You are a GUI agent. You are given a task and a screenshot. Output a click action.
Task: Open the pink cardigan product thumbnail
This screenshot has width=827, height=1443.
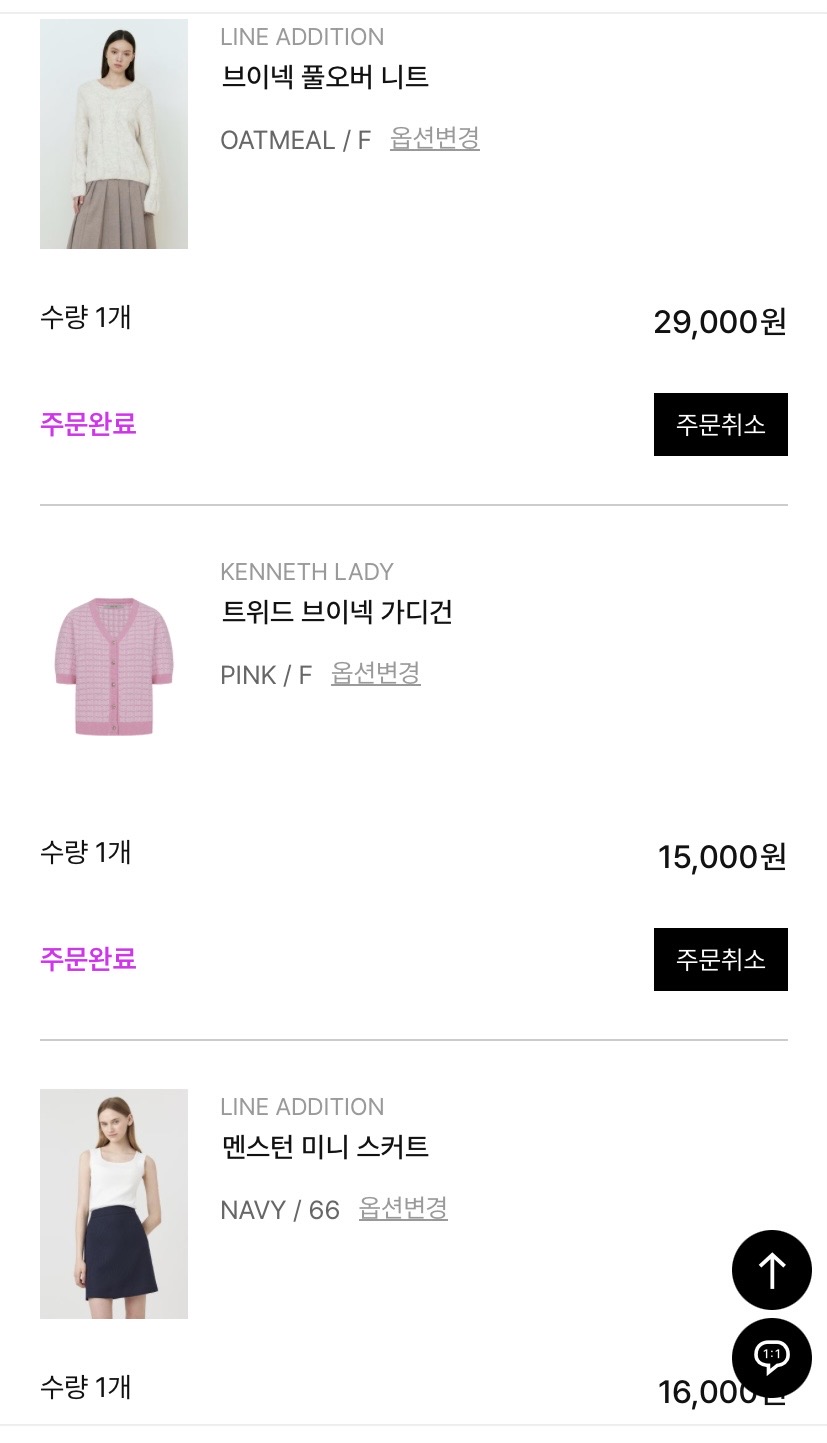coord(114,667)
